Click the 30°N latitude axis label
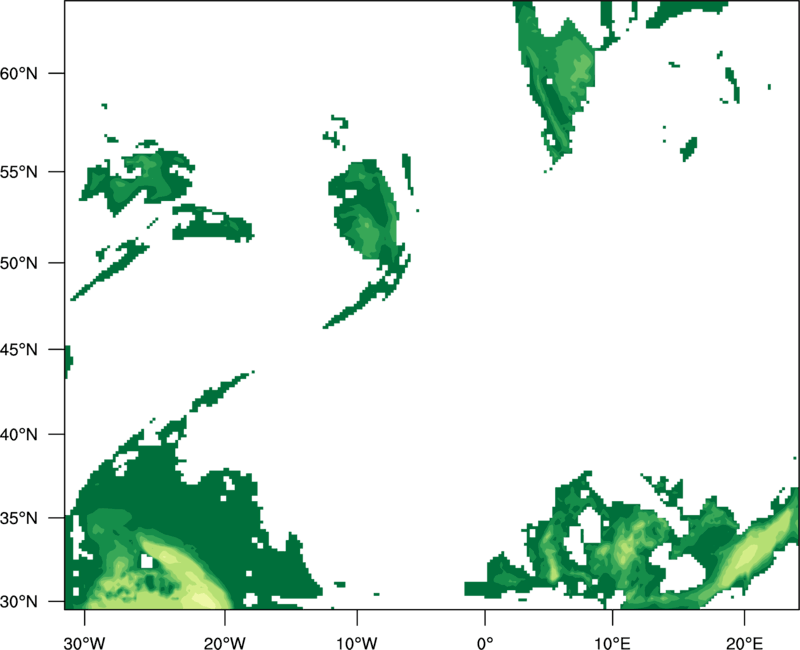The image size is (800, 650). pos(19,602)
